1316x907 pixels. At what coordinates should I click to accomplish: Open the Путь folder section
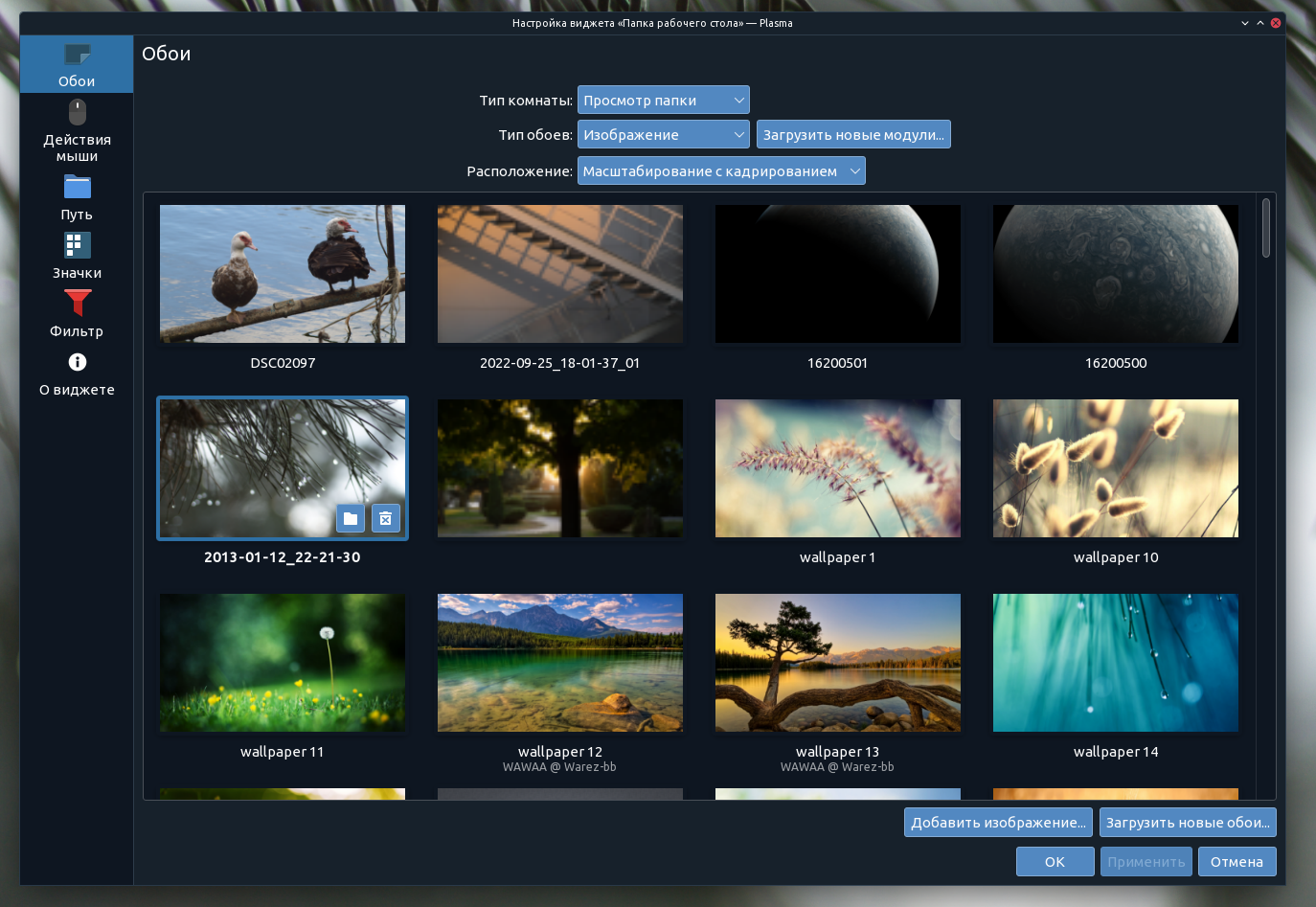[77, 197]
